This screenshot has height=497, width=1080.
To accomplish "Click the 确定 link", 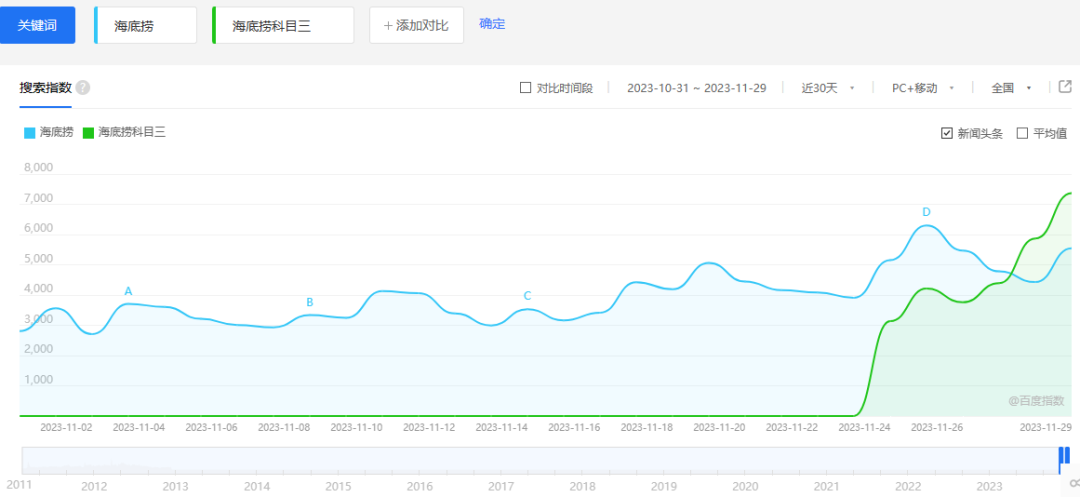I will click(492, 24).
